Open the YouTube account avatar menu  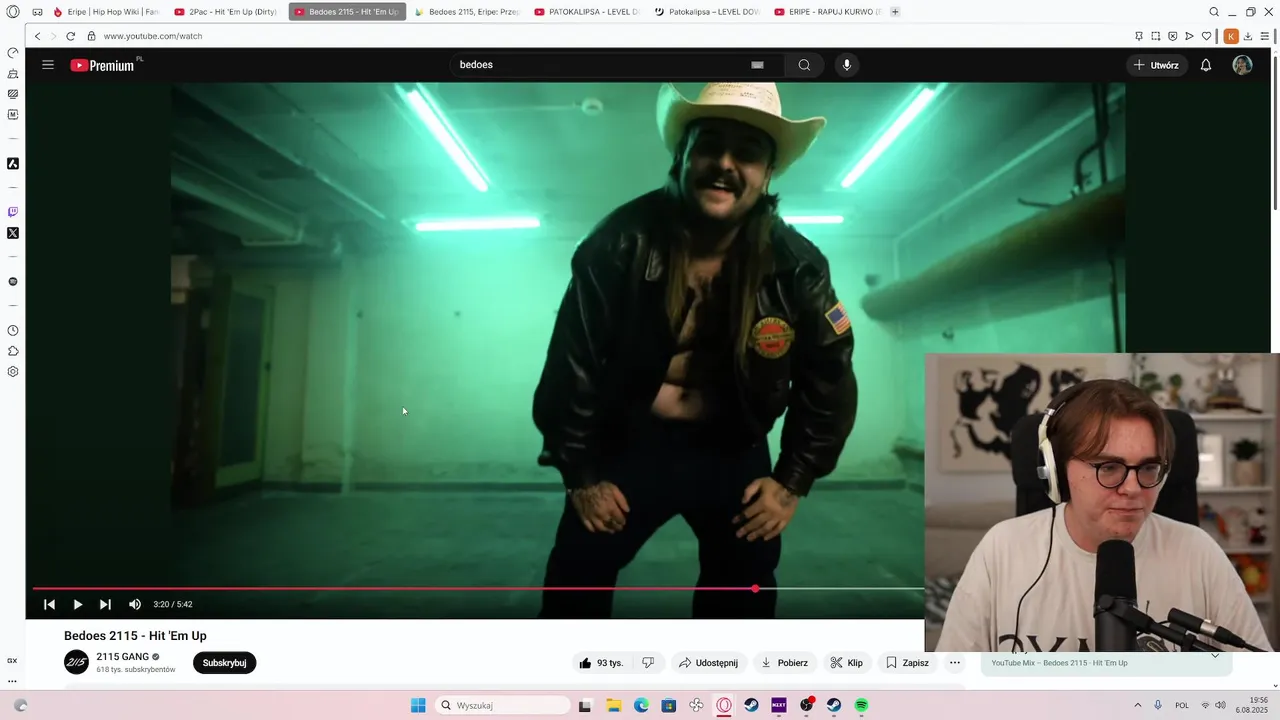1242,65
